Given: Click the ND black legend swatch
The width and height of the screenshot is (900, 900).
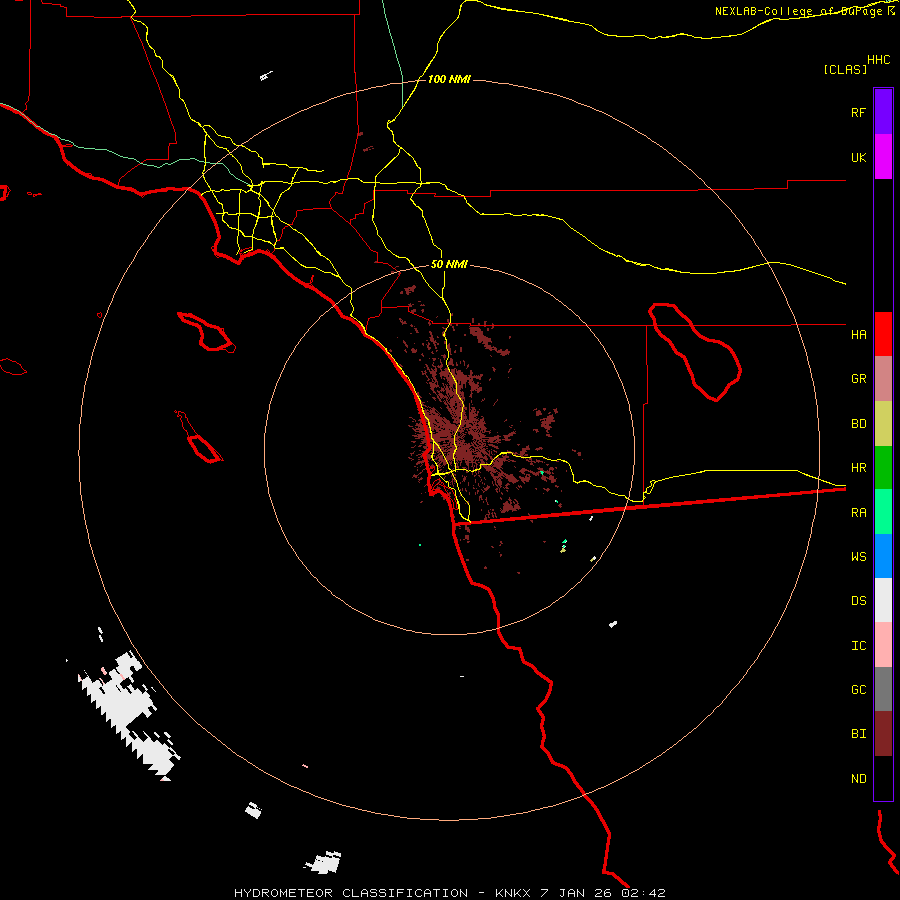Looking at the screenshot, I should (x=883, y=778).
